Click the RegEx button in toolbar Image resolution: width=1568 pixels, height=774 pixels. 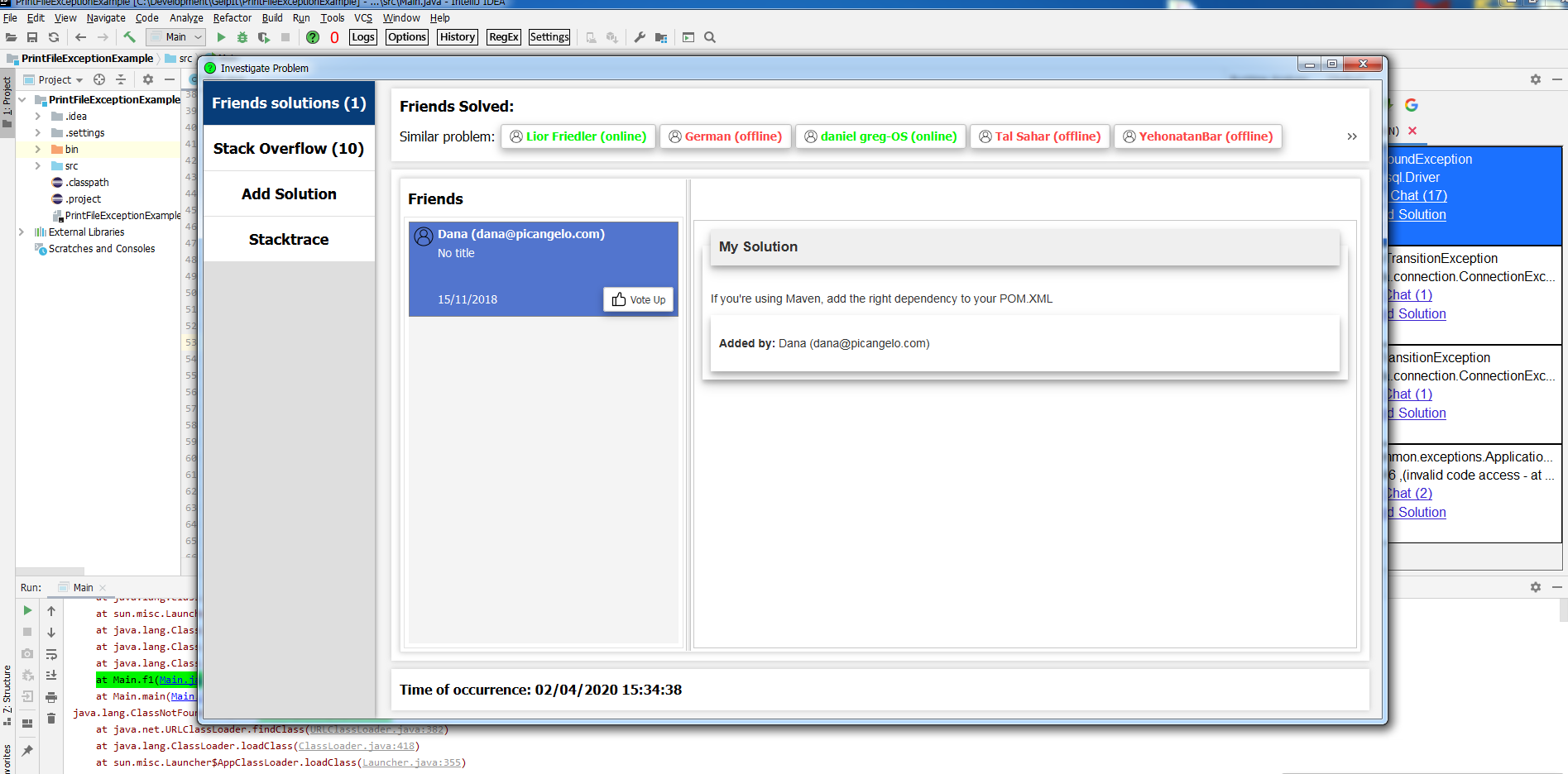(504, 37)
